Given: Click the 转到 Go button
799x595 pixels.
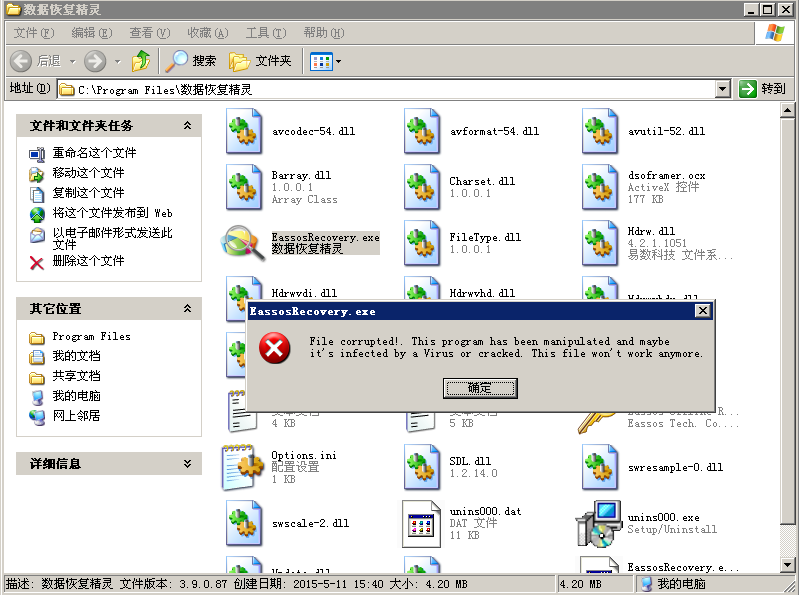Looking at the screenshot, I should pos(763,89).
